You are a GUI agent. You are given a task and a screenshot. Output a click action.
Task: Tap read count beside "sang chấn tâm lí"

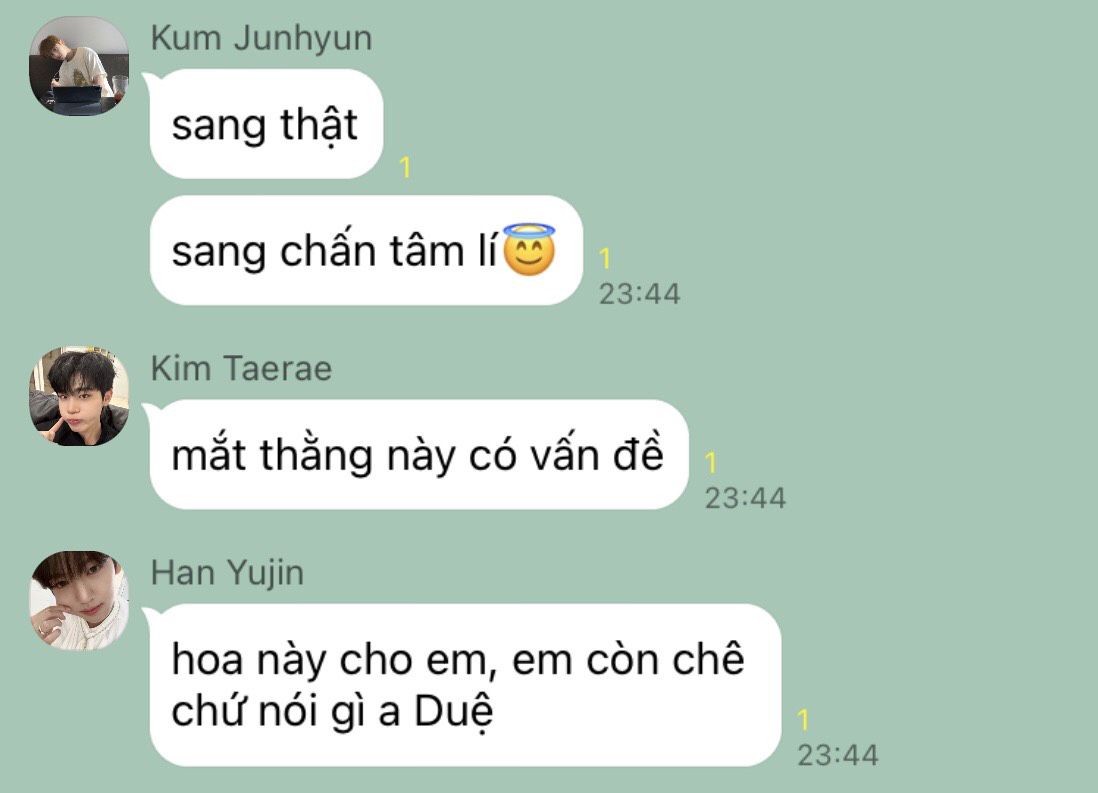click(605, 258)
